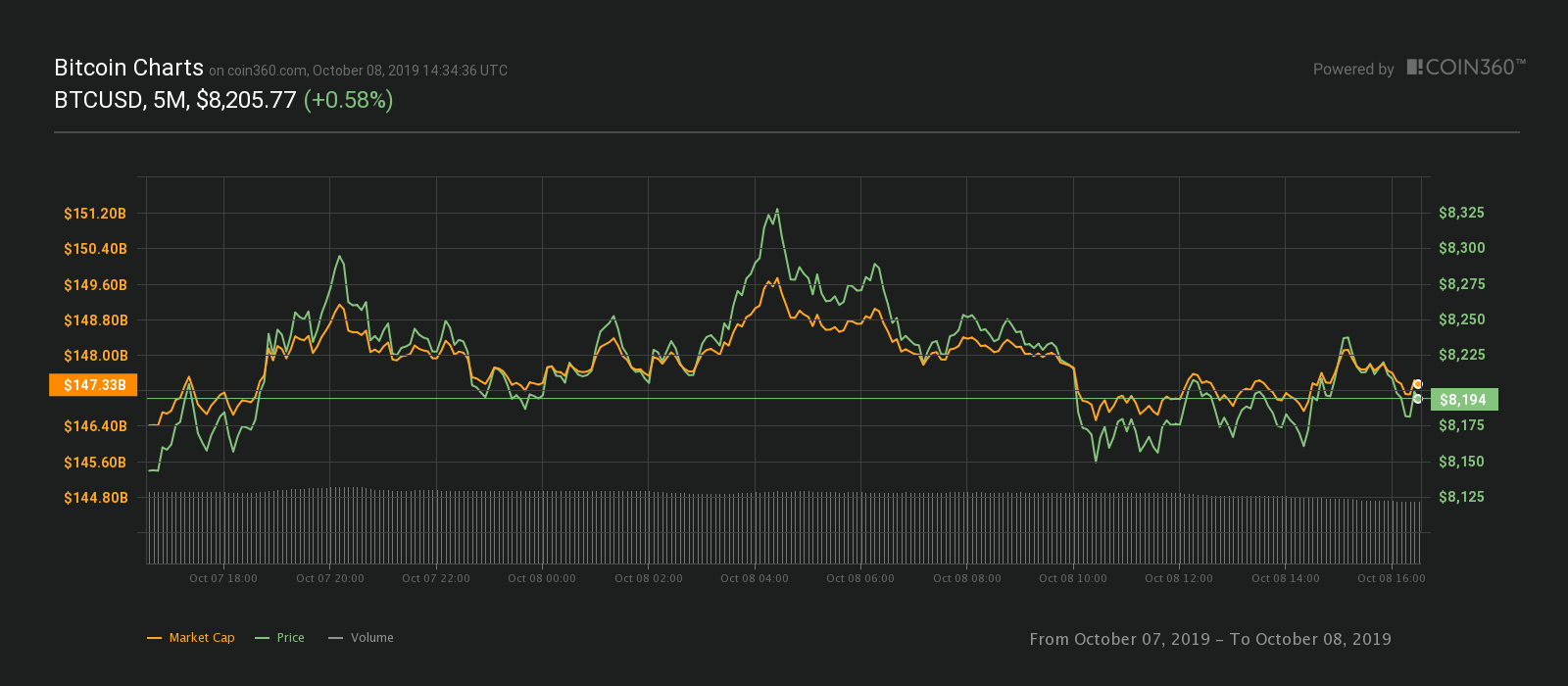
Task: Click the $148.00B axis label
Action: 95,356
